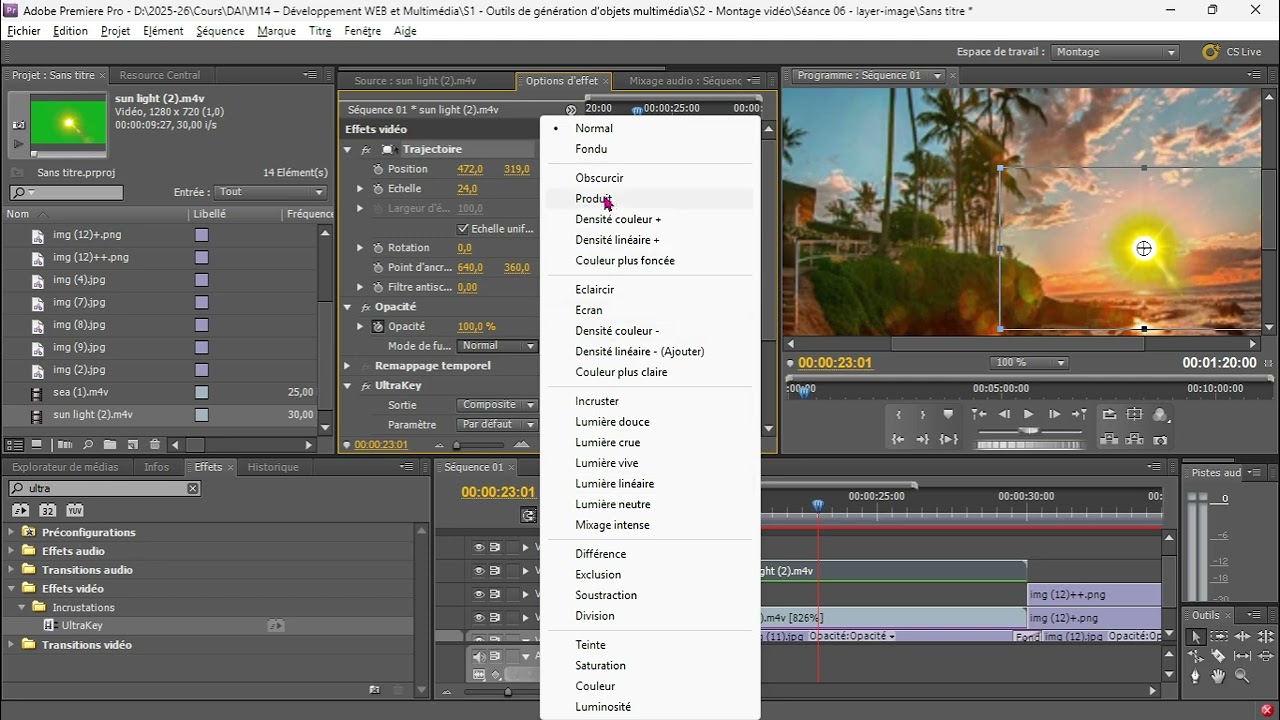The image size is (1280, 720).
Task: Toggle snapping in the timeline
Action: [x=528, y=516]
